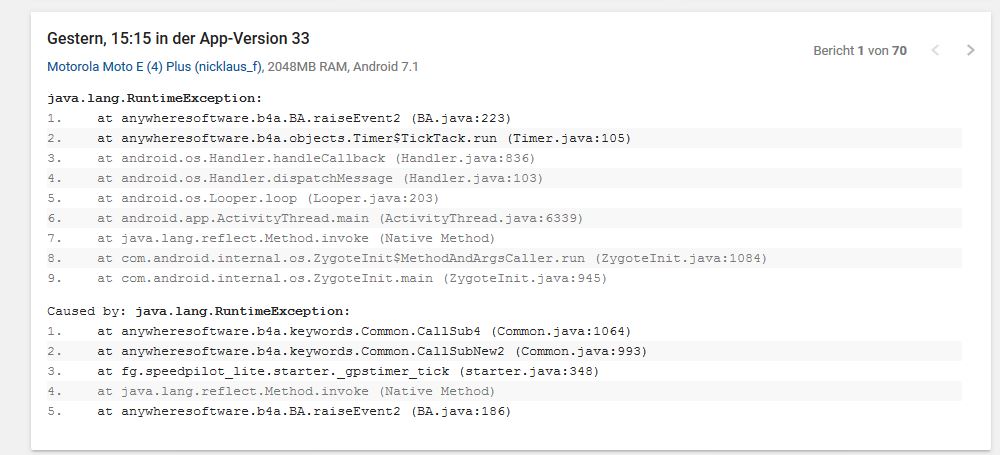The height and width of the screenshot is (455, 1000).
Task: Select the Looper.loop stack frame
Action: [x=268, y=198]
